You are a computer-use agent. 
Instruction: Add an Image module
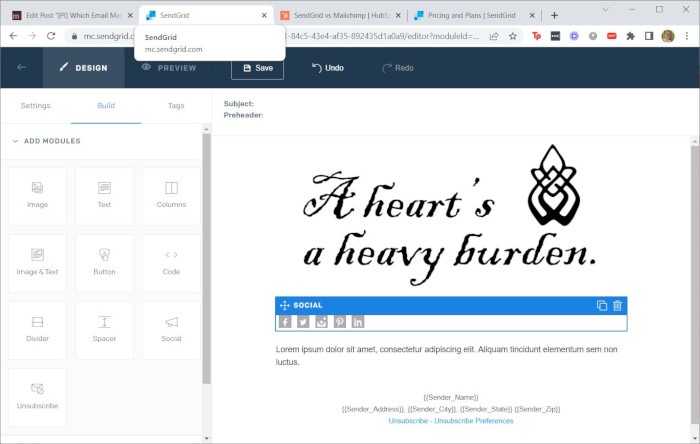37,196
